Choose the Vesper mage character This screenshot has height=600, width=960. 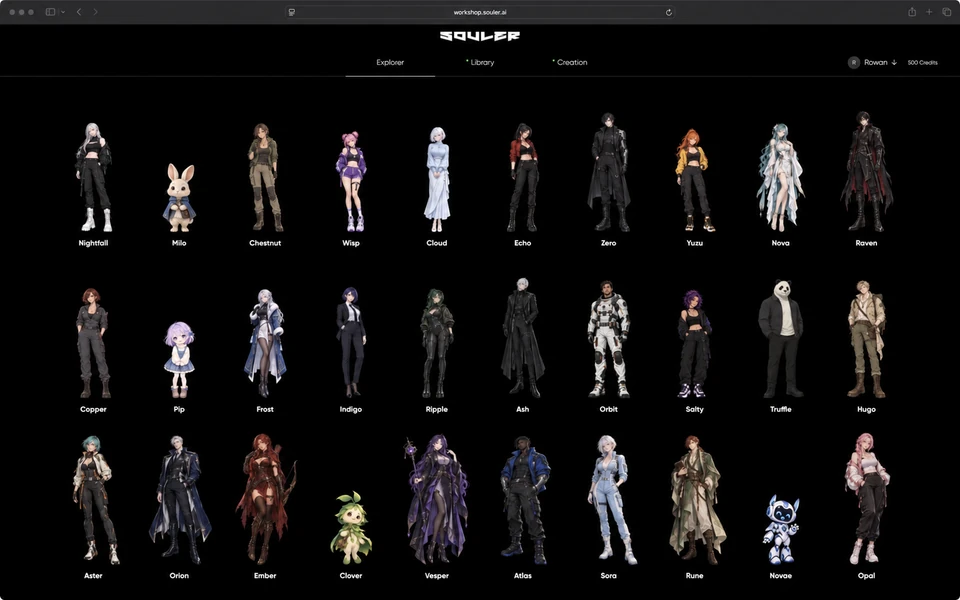coord(437,500)
